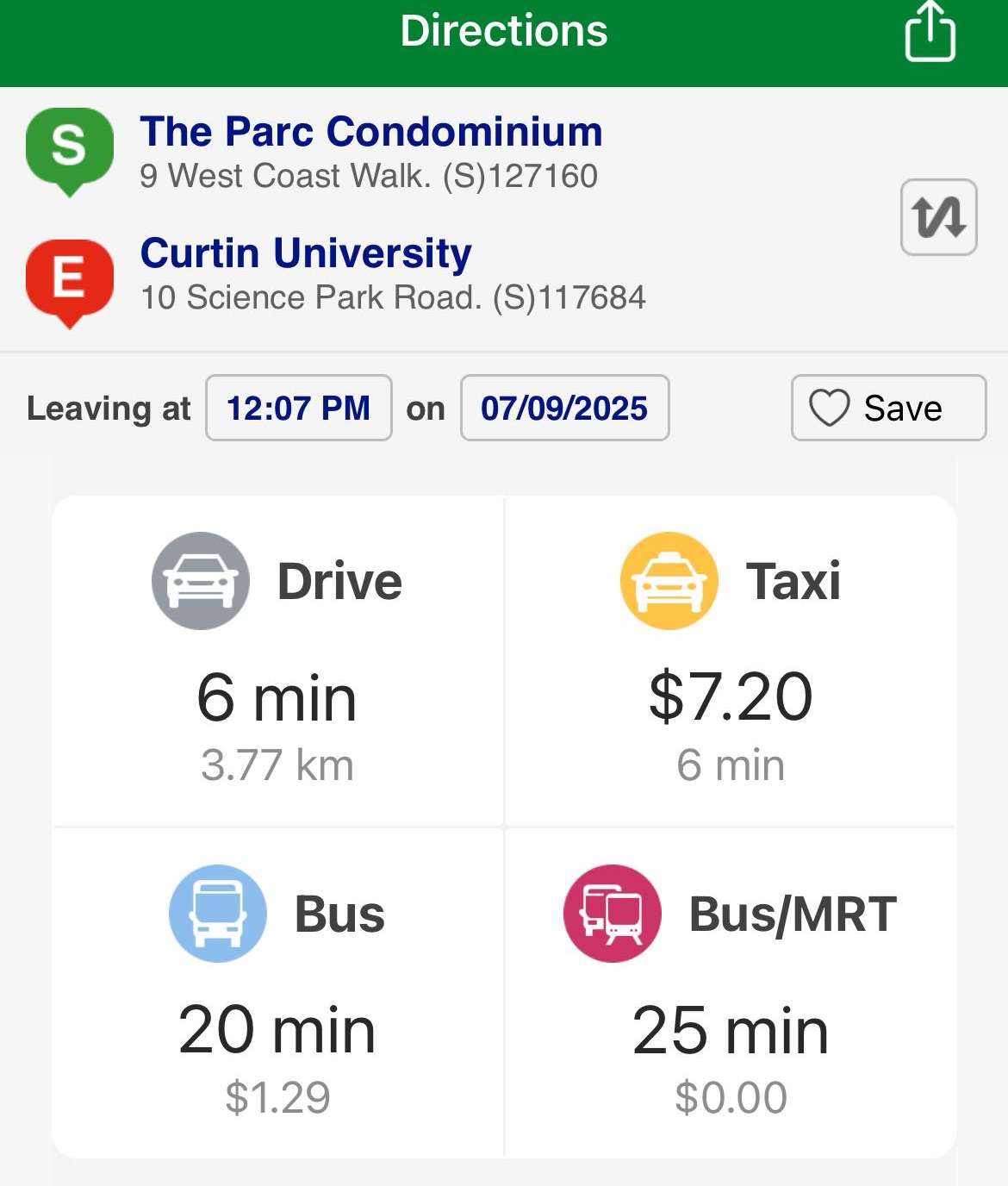Tap the share icon in header
The image size is (1008, 1186).
[930, 33]
